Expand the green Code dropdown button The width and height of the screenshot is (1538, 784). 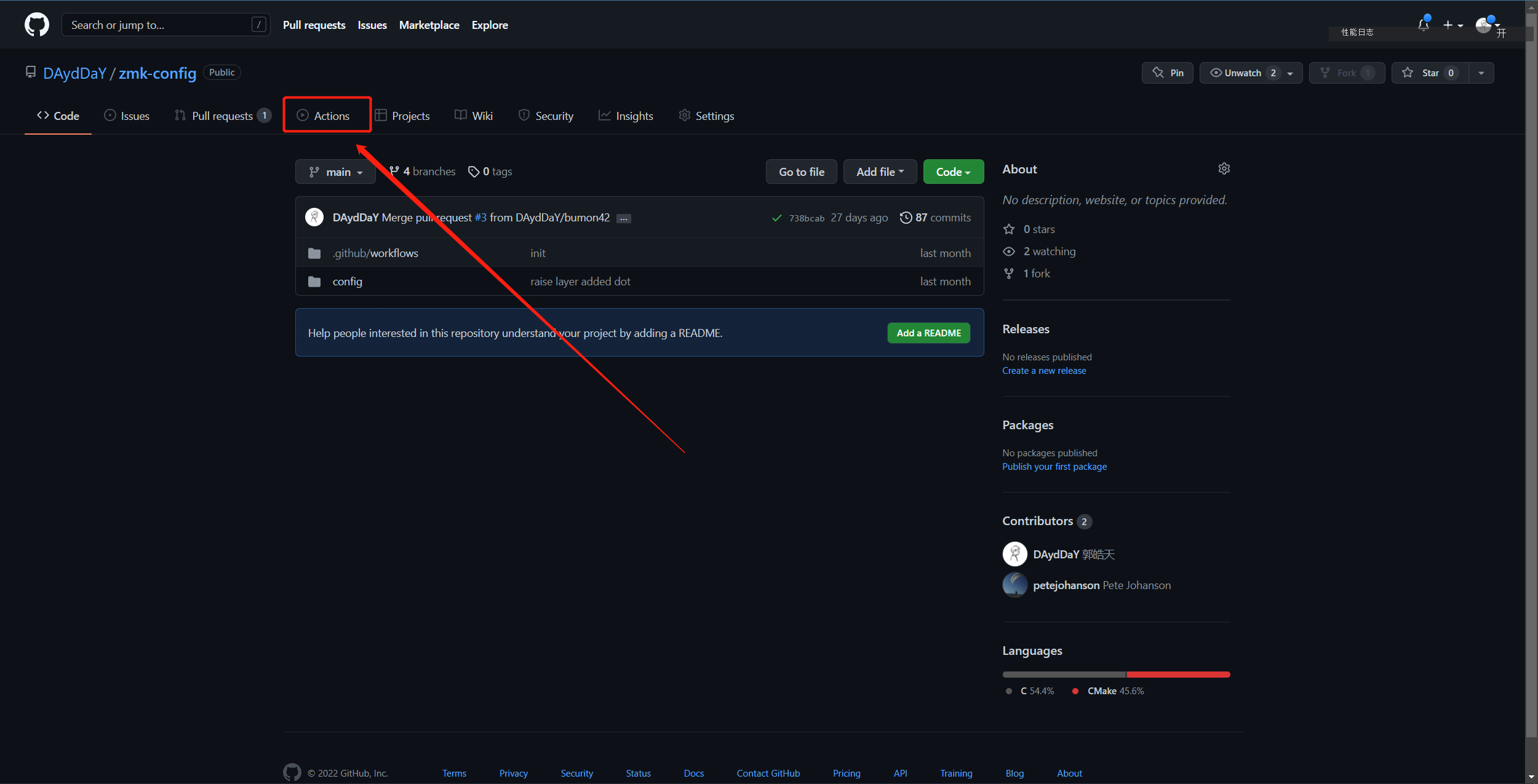[x=953, y=172]
